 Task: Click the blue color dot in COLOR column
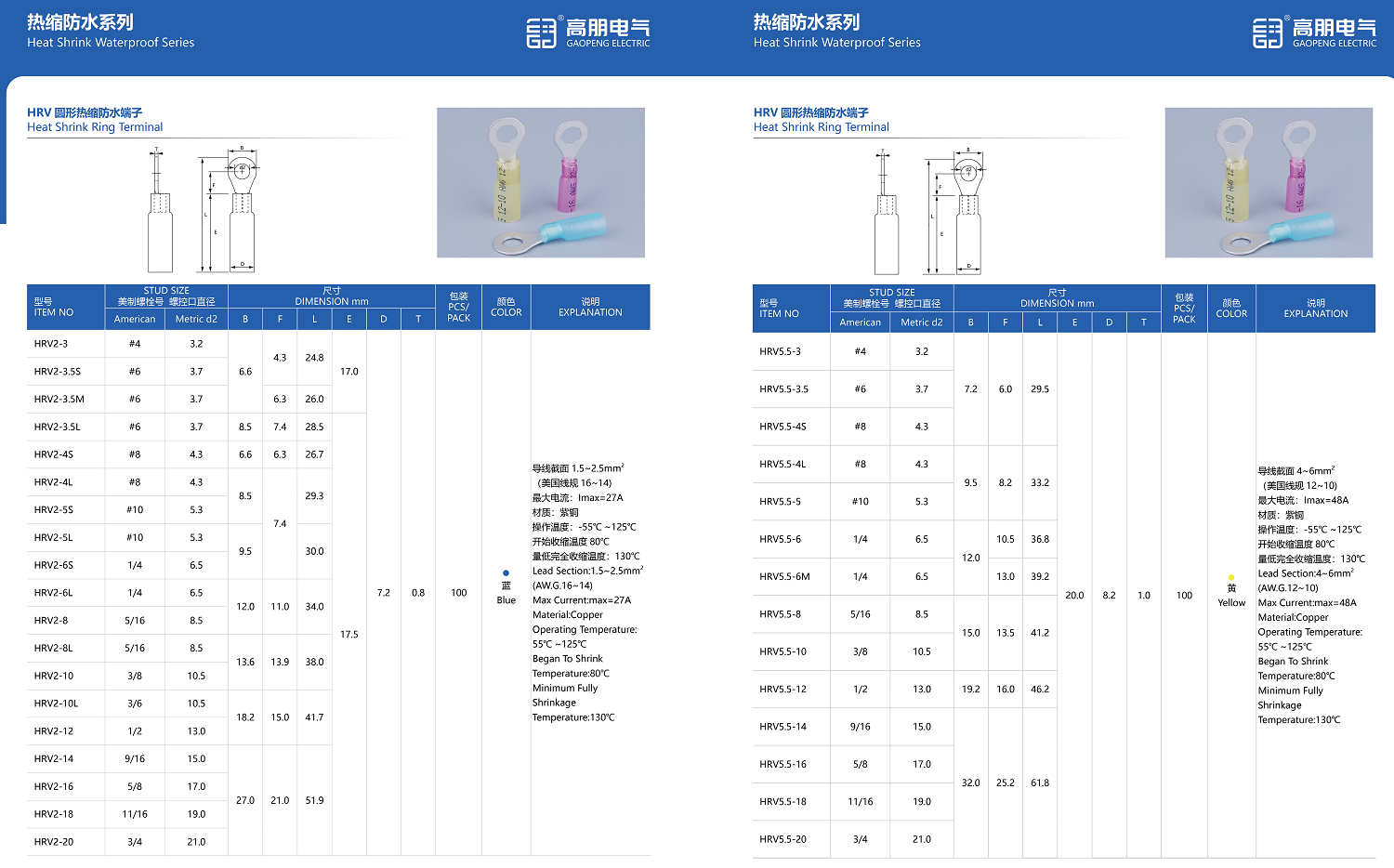click(x=506, y=573)
